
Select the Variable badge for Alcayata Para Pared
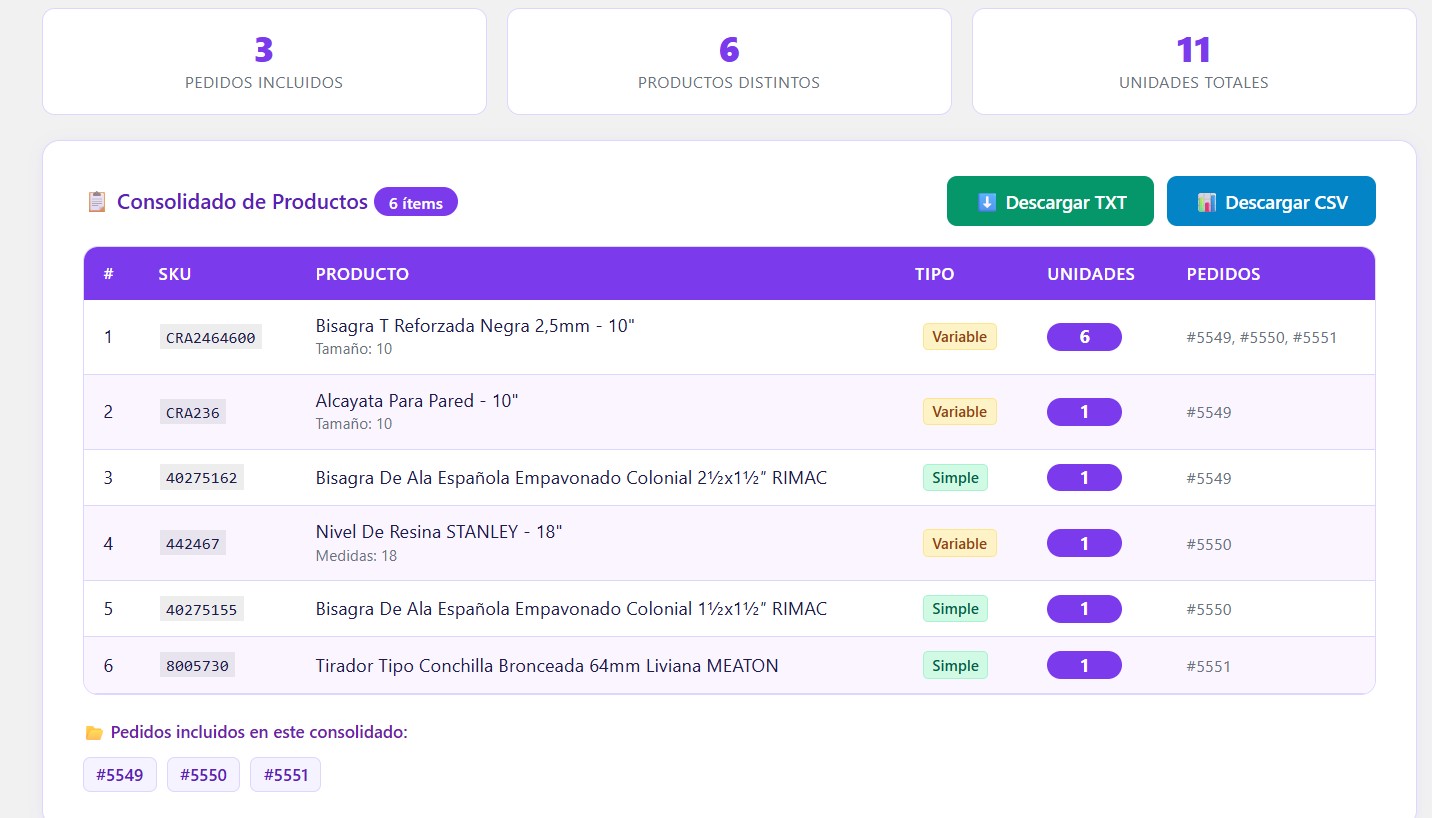[959, 411]
